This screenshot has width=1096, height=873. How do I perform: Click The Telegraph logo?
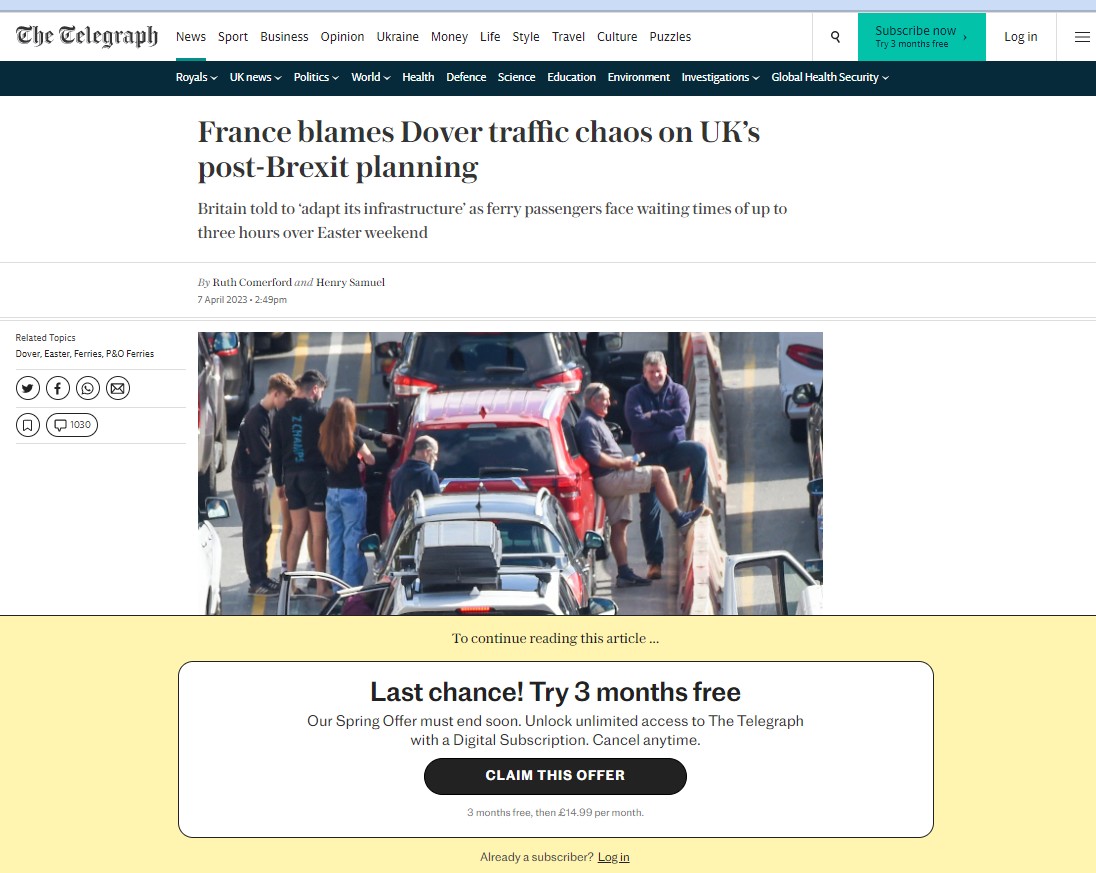[x=87, y=36]
